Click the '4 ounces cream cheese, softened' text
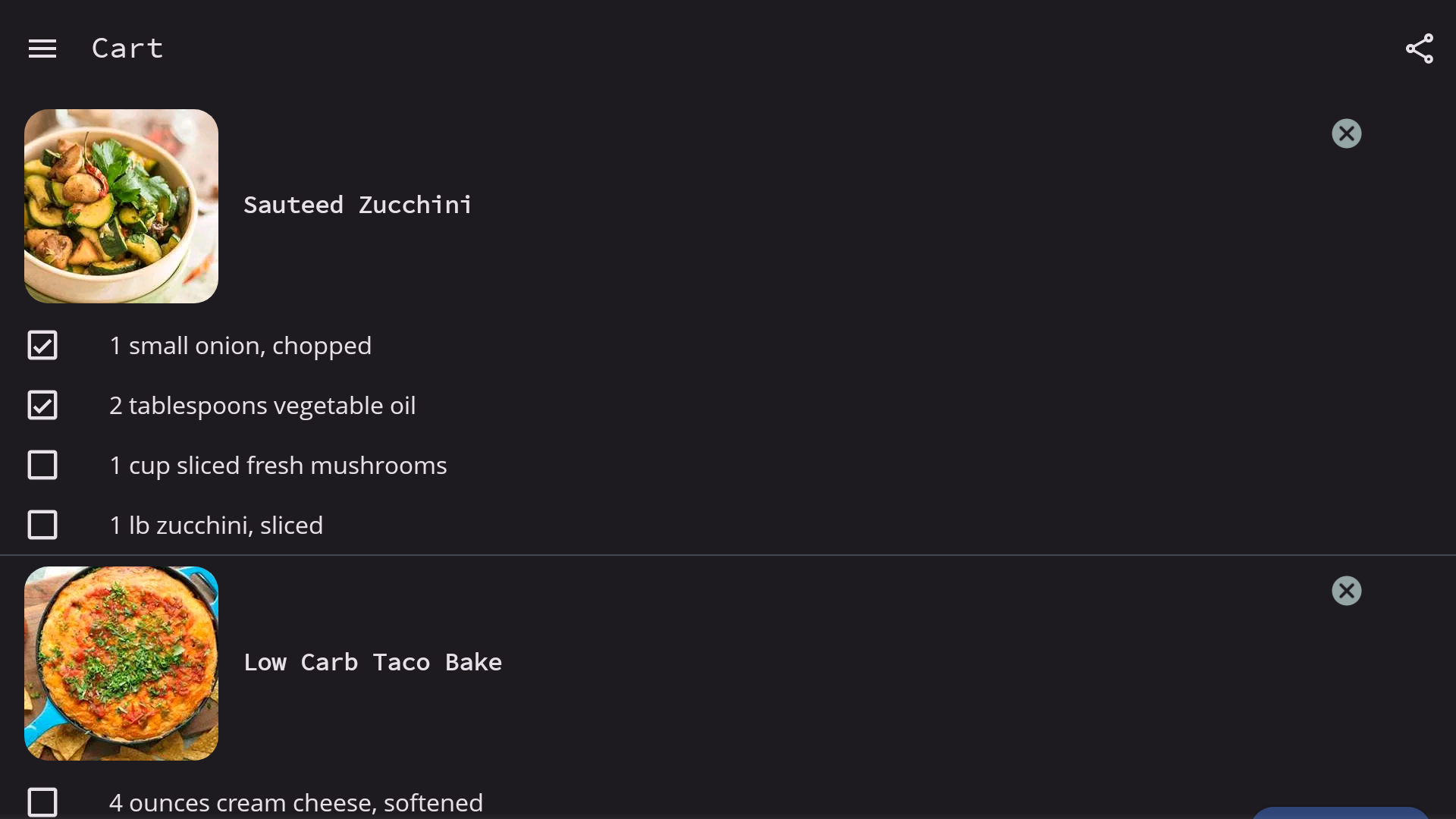Viewport: 1456px width, 819px height. click(296, 803)
